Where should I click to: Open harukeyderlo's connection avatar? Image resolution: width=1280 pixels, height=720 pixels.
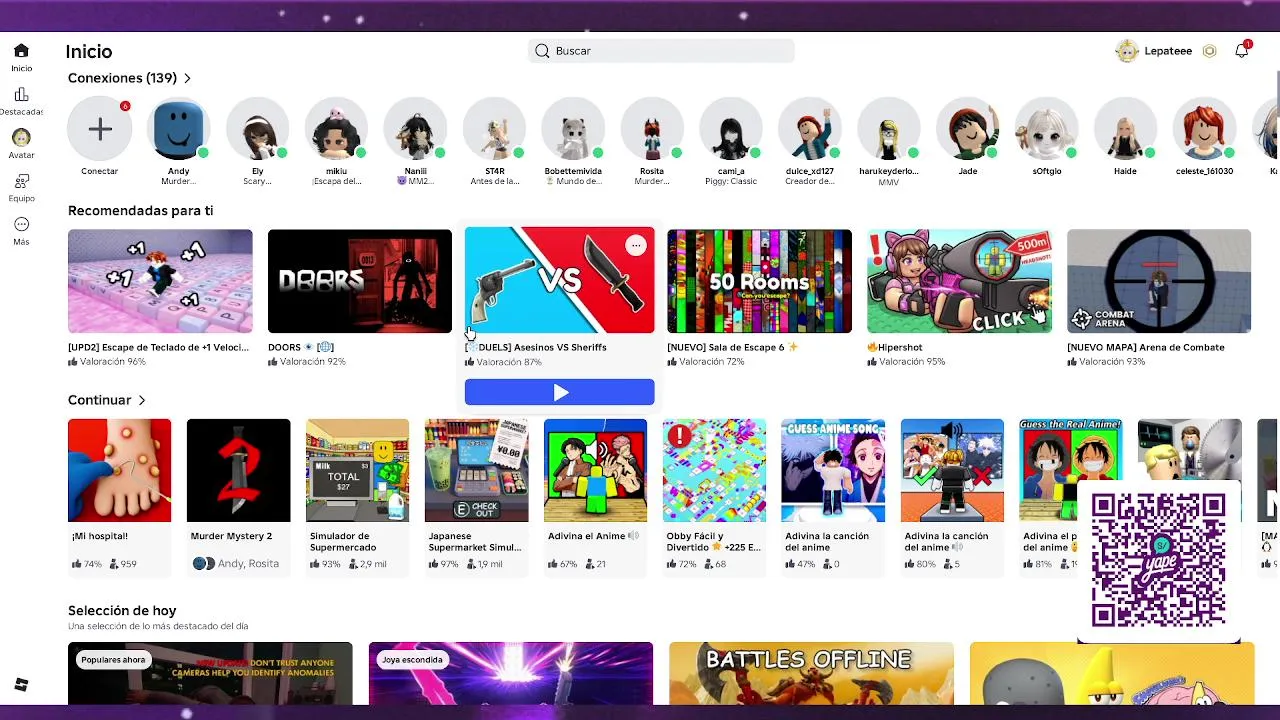pos(889,129)
